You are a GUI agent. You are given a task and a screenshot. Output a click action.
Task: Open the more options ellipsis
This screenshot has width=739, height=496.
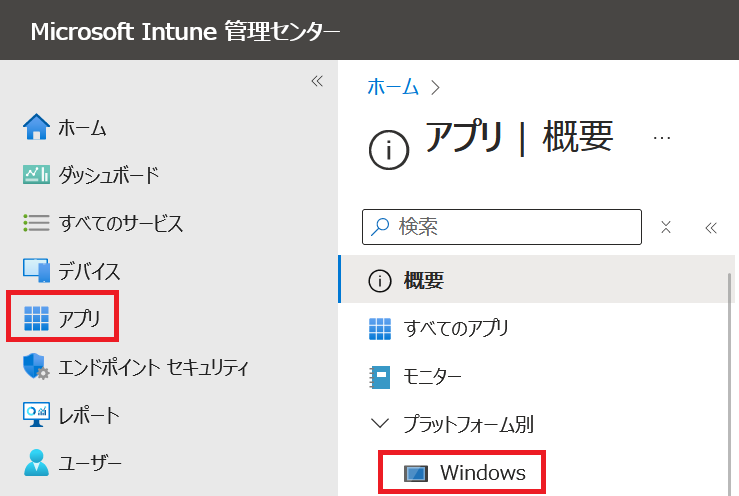click(x=662, y=138)
